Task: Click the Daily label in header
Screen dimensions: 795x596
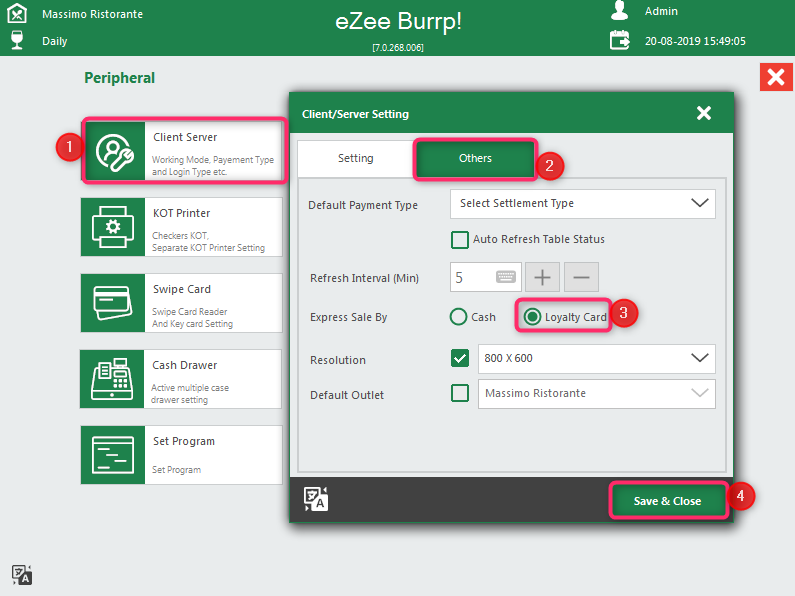Action: pos(54,42)
